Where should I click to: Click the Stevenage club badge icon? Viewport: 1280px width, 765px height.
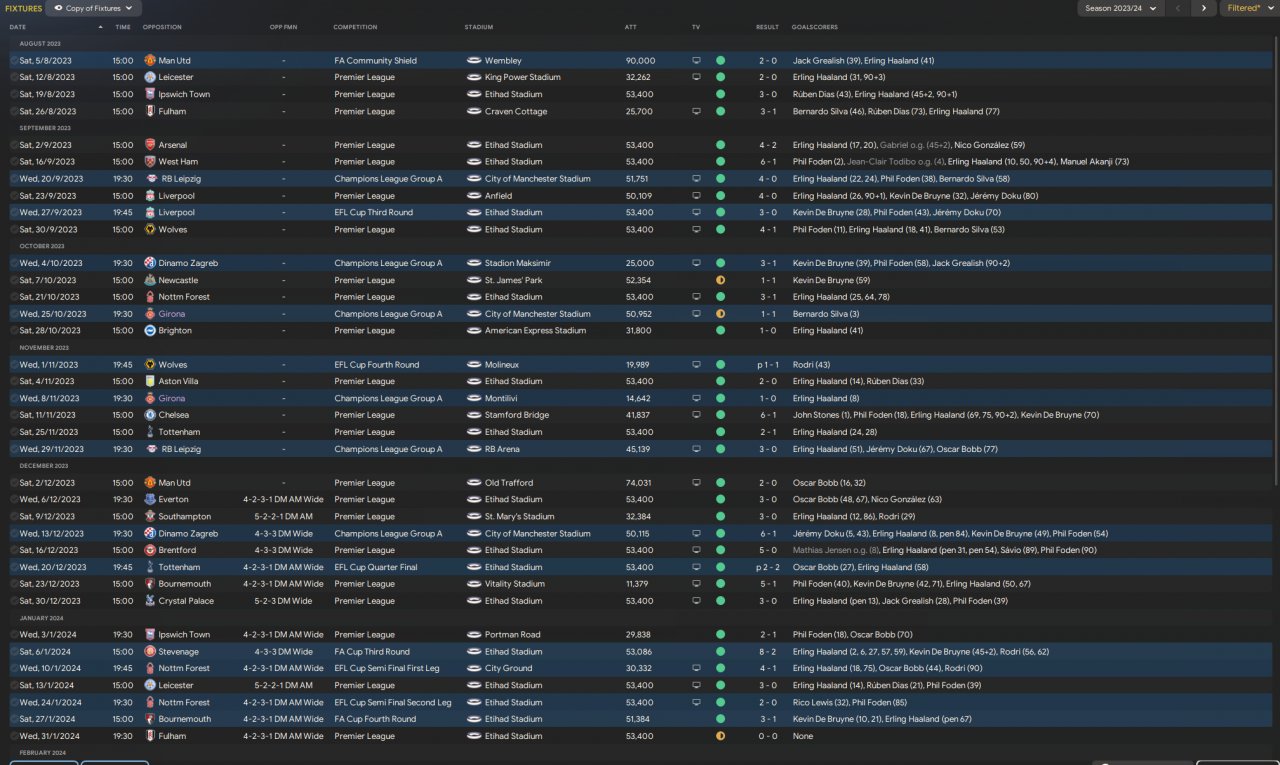[150, 651]
